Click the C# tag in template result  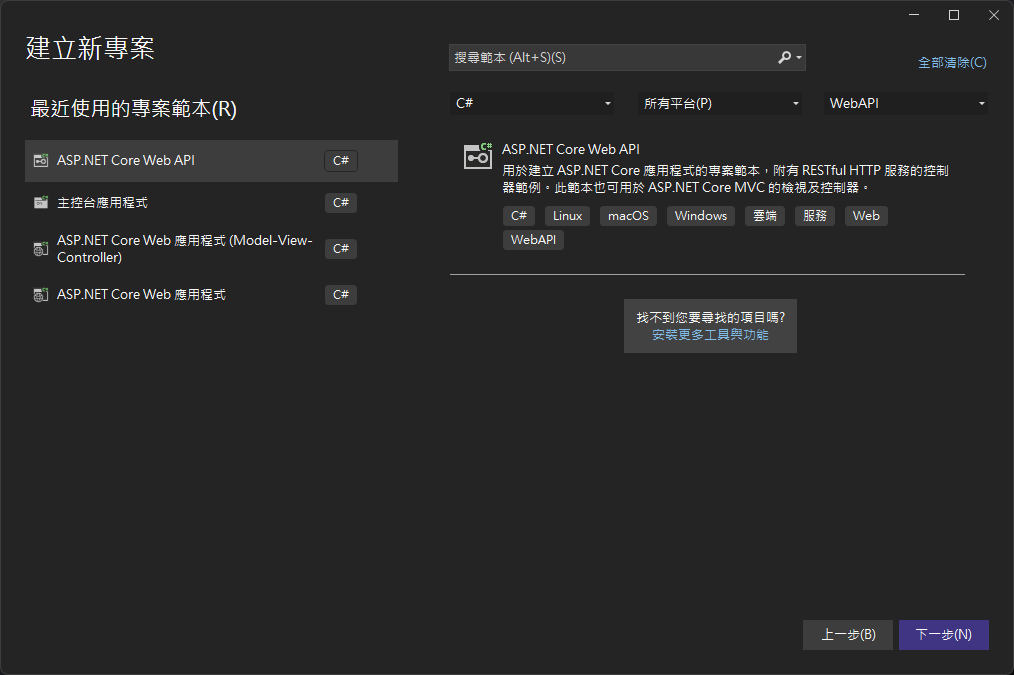pyautogui.click(x=519, y=216)
